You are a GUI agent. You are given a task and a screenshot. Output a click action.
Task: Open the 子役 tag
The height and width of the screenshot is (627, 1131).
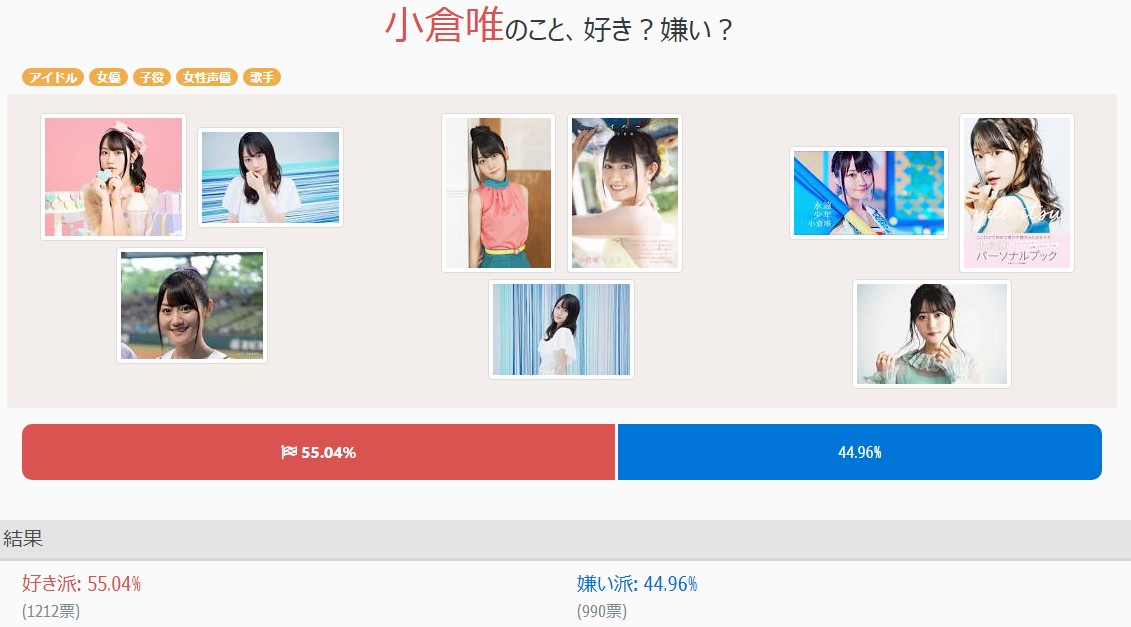(x=152, y=77)
